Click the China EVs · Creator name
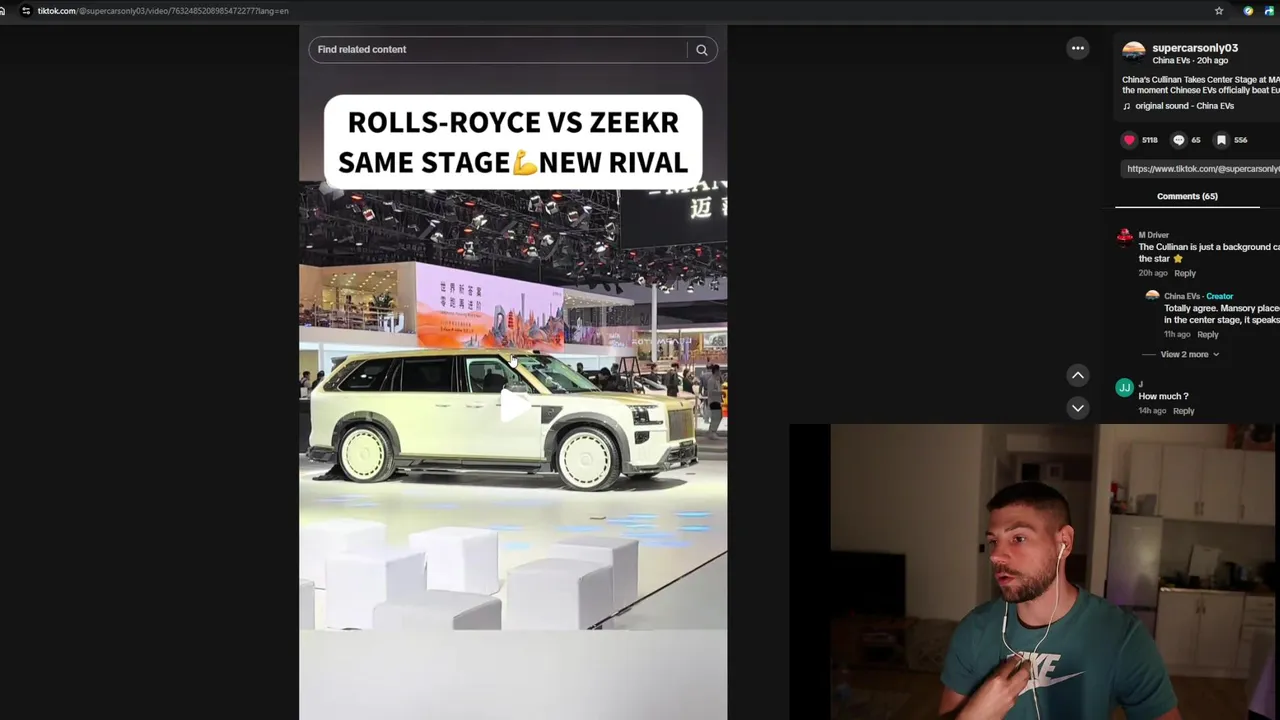Image resolution: width=1280 pixels, height=720 pixels. (1199, 296)
